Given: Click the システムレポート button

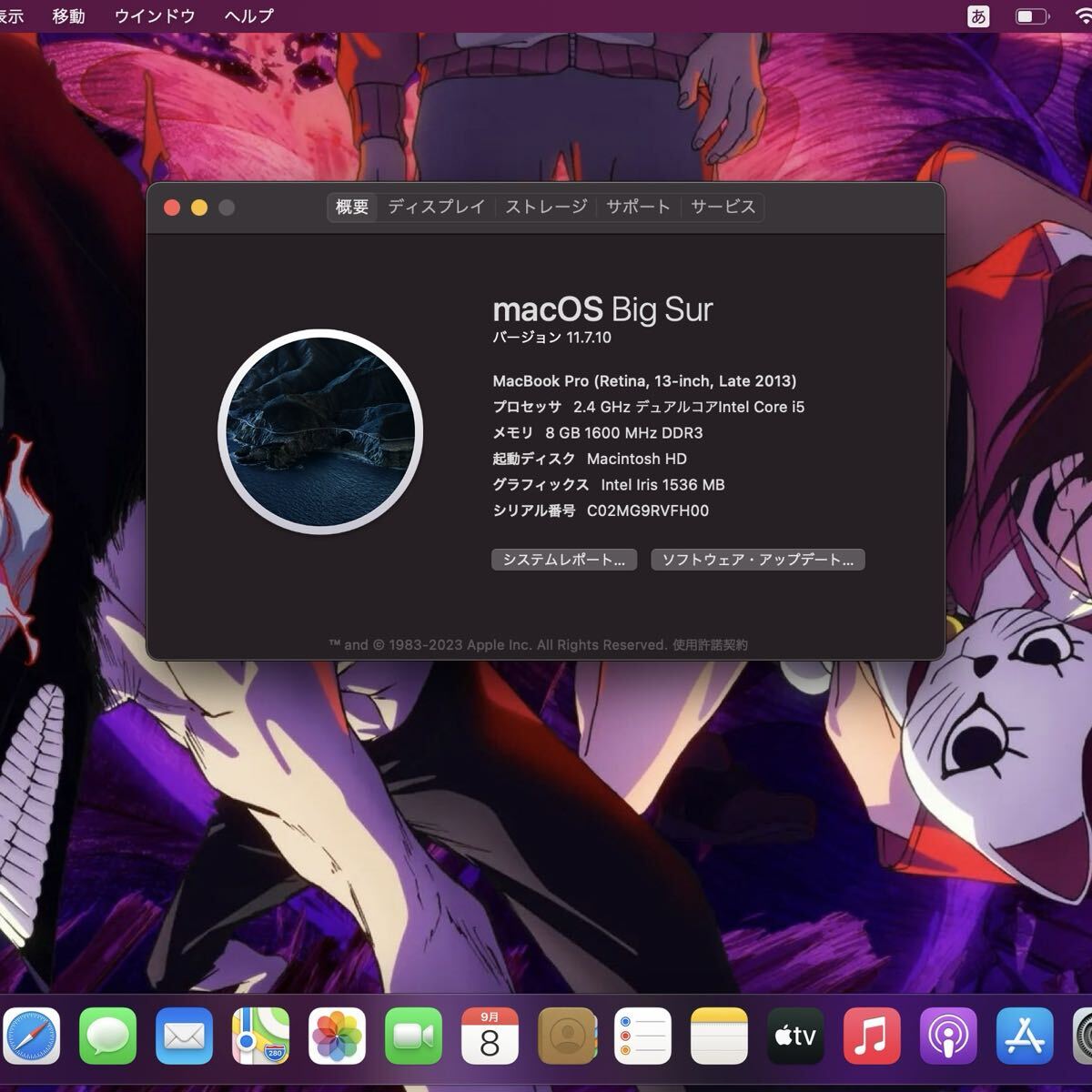Looking at the screenshot, I should point(563,560).
